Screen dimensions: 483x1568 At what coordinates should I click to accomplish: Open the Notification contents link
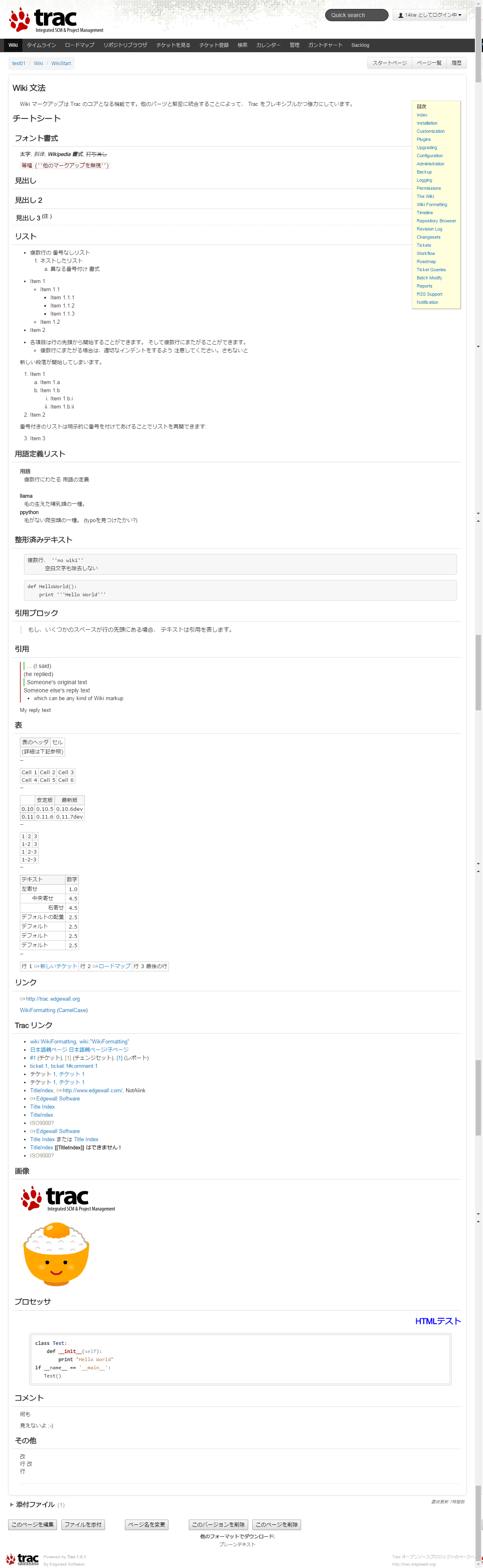427,302
